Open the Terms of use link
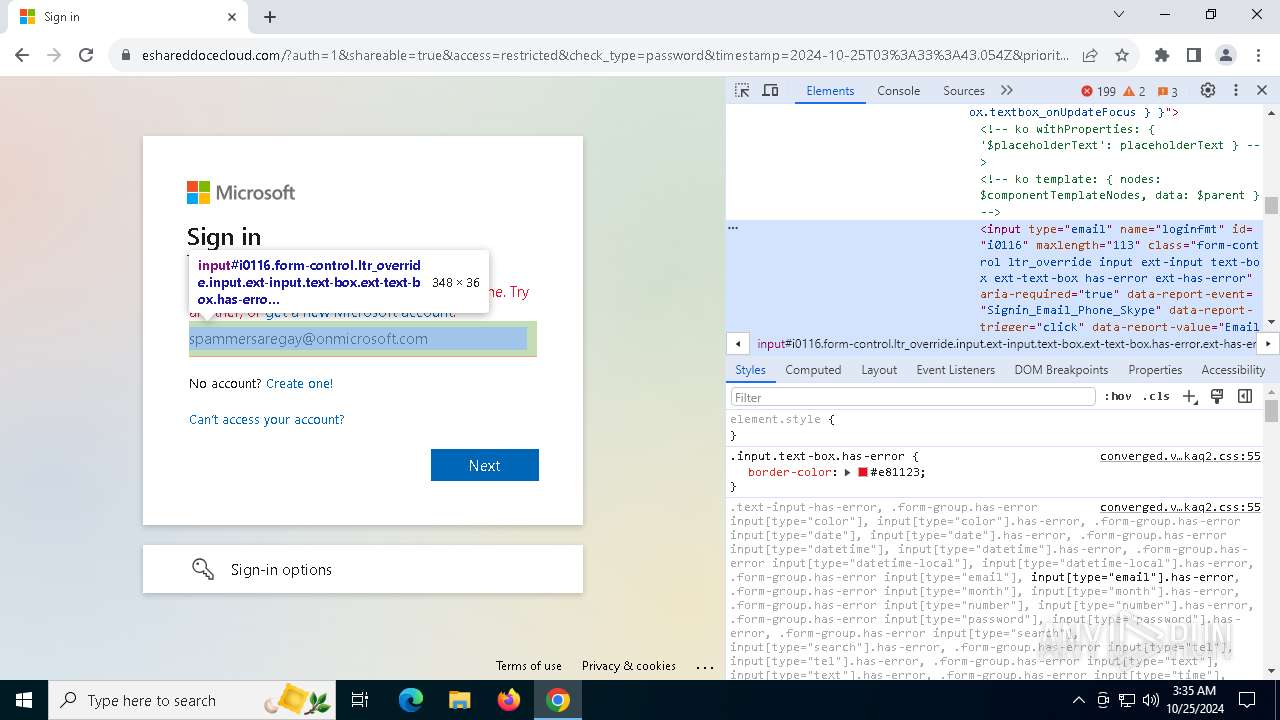 pyautogui.click(x=529, y=666)
